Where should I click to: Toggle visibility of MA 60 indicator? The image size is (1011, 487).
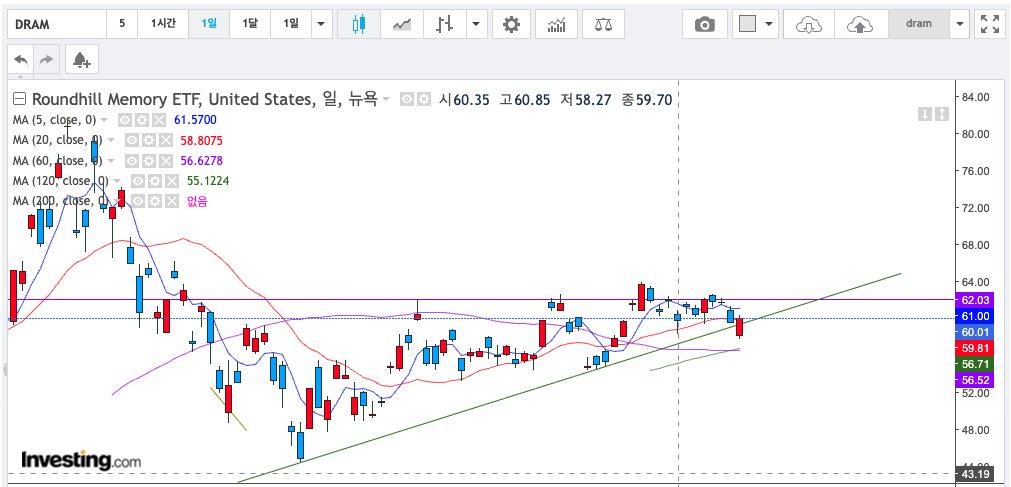(x=132, y=161)
